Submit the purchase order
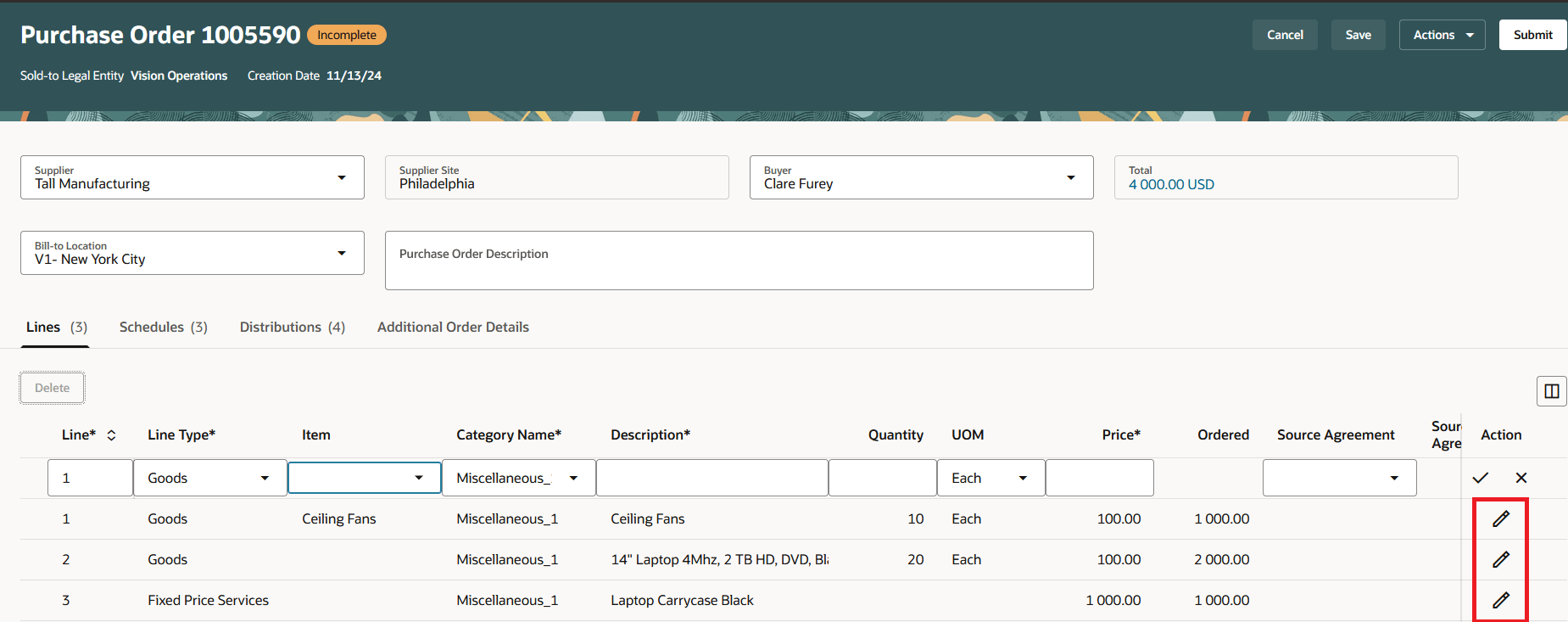The height and width of the screenshot is (622, 1568). tap(1533, 35)
